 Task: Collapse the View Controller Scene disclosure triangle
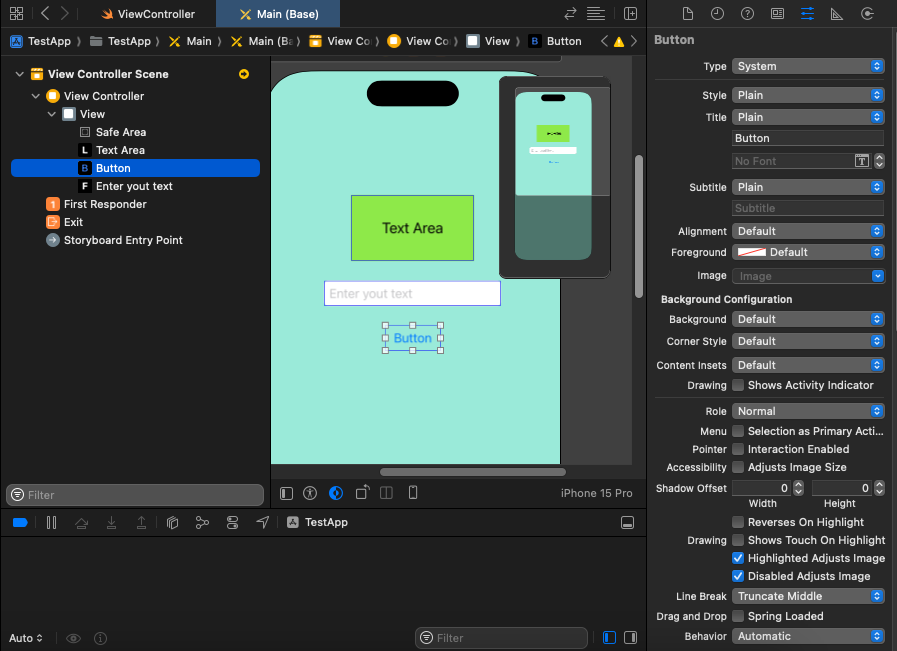point(20,74)
